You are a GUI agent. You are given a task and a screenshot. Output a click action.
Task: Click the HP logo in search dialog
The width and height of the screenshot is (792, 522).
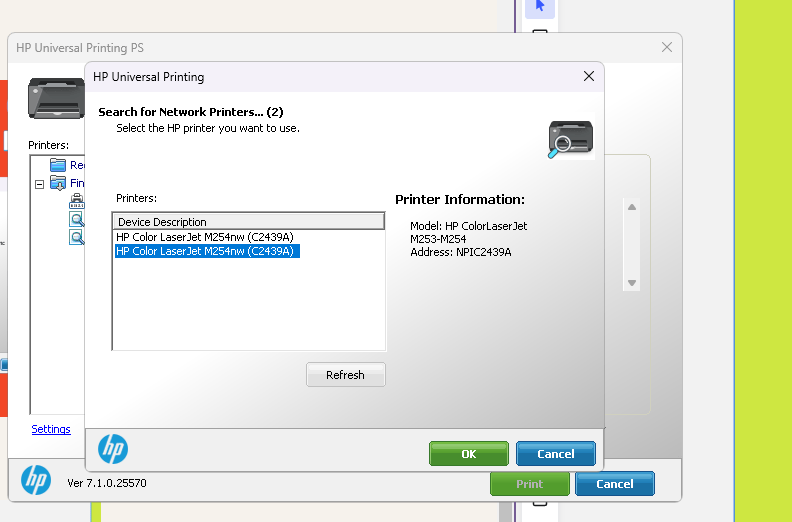113,449
